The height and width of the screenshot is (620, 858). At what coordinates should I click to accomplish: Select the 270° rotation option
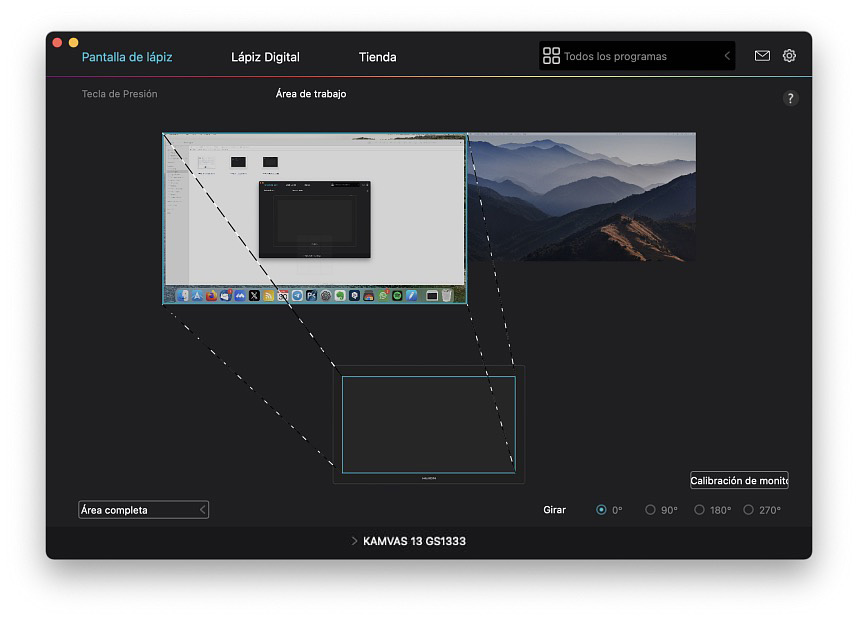coord(748,510)
